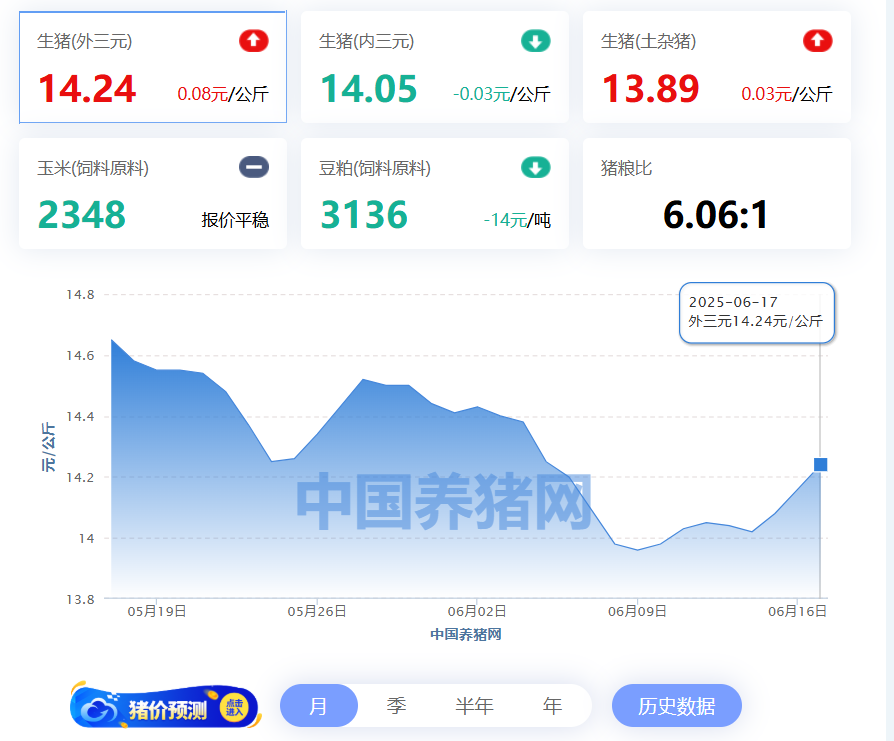Image resolution: width=894 pixels, height=741 pixels.
Task: Click 玉米(饲料原料) card title
Action: pyautogui.click(x=93, y=168)
